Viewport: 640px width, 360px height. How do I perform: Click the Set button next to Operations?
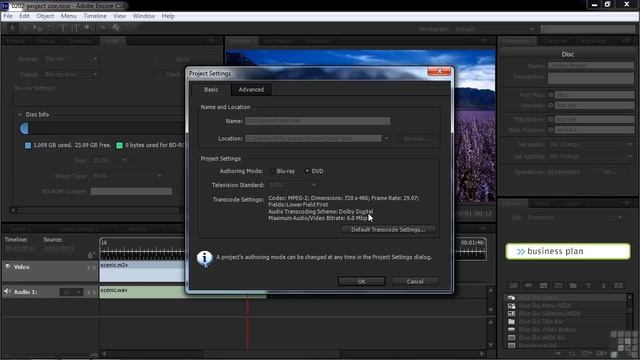point(609,172)
